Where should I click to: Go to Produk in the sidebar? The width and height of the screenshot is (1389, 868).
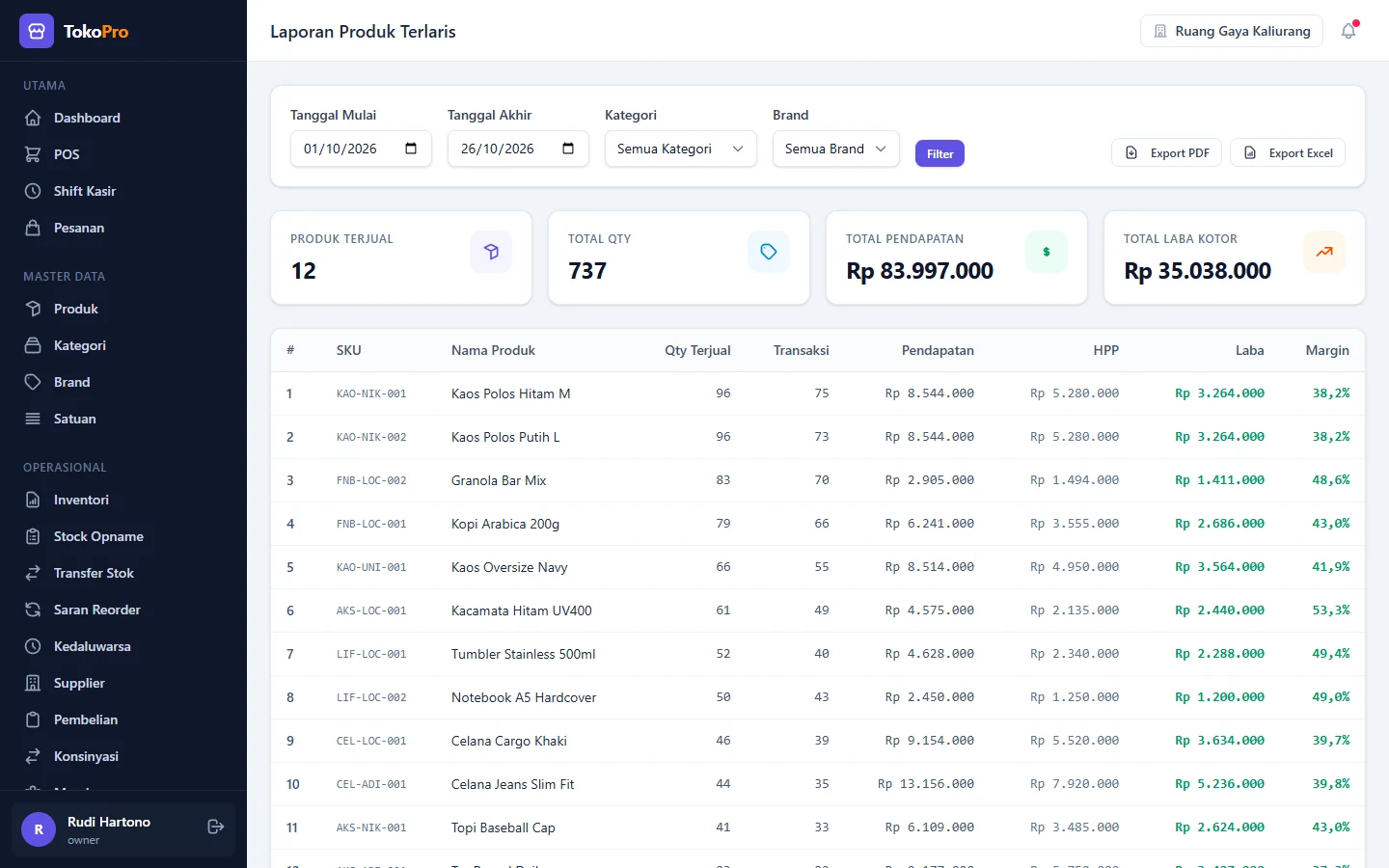pyautogui.click(x=123, y=309)
